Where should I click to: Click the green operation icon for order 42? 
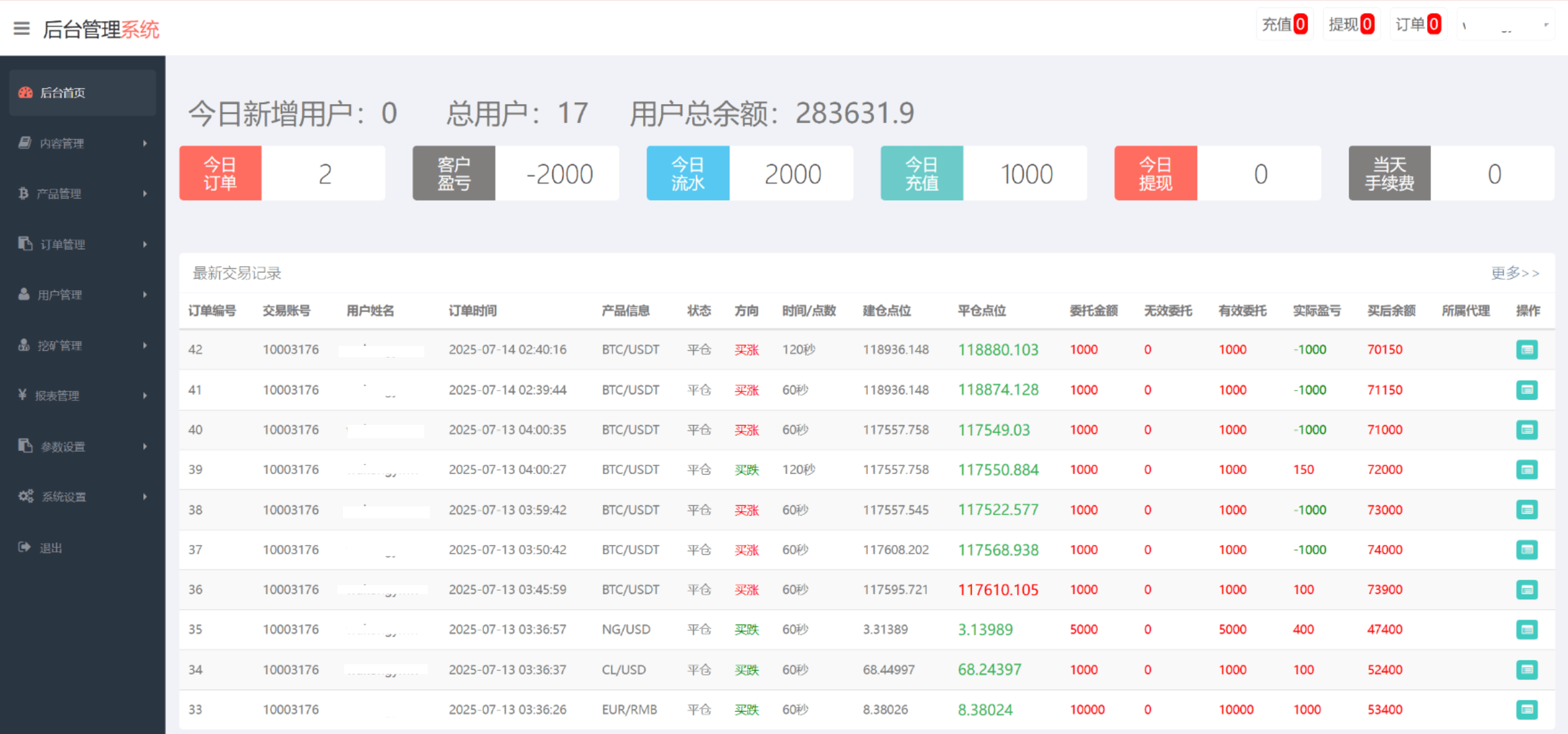[x=1528, y=350]
